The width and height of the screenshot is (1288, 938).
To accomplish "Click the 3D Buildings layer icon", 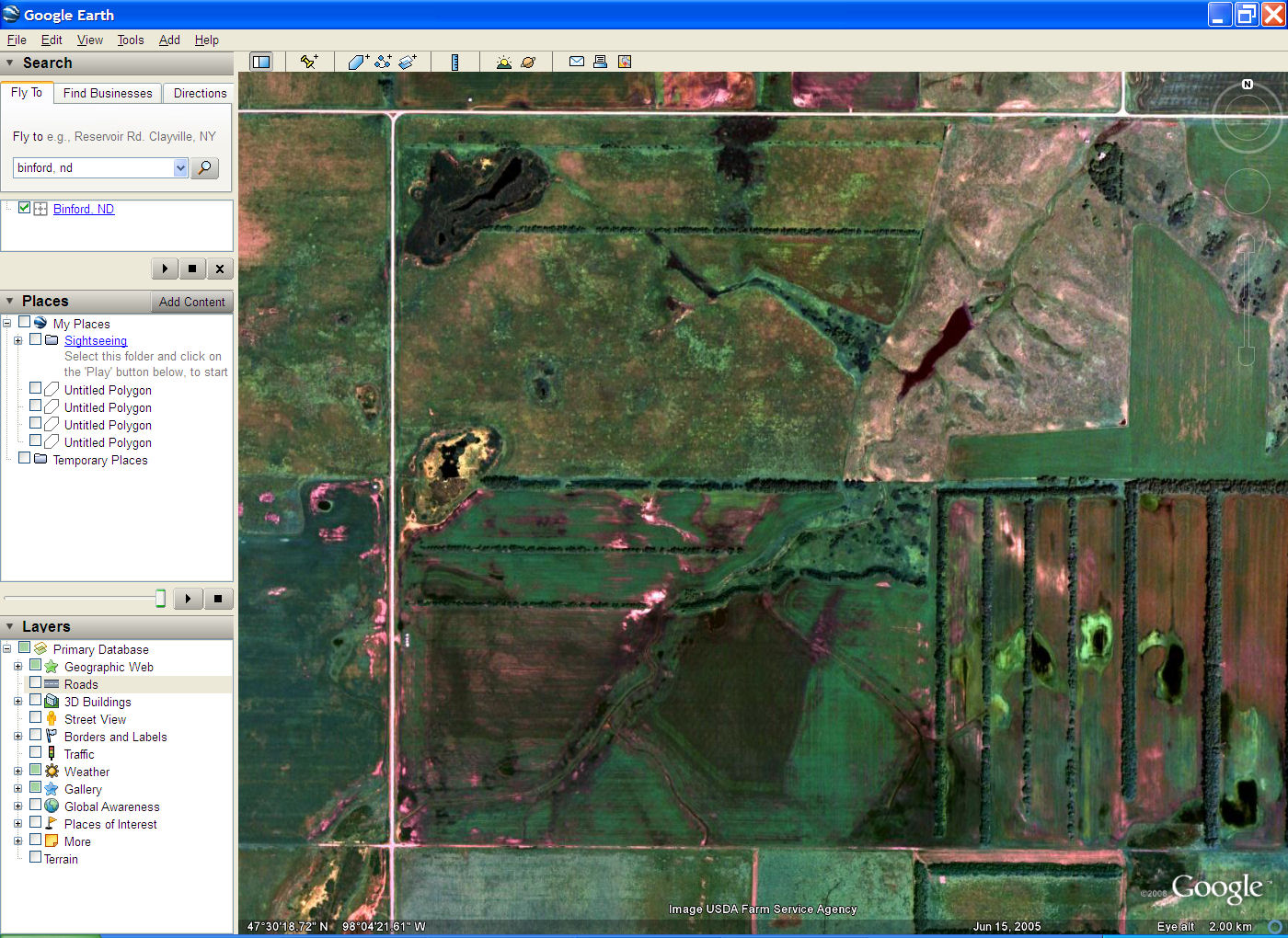I will (x=52, y=702).
